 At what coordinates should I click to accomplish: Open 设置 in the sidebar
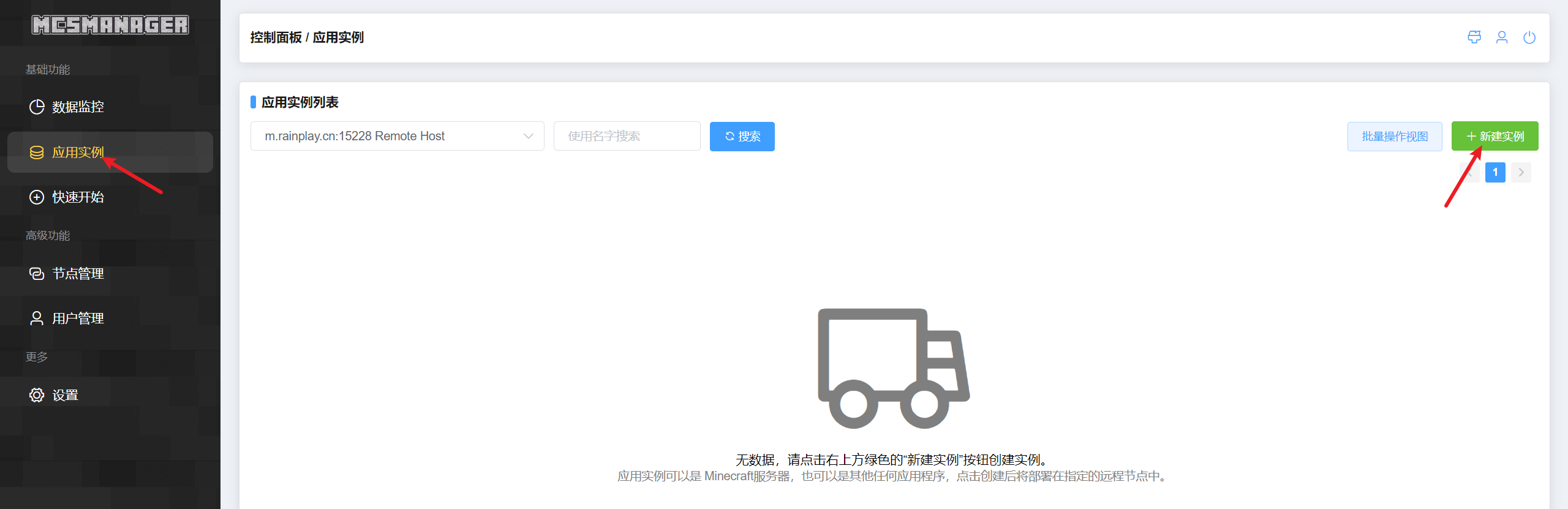coord(110,395)
